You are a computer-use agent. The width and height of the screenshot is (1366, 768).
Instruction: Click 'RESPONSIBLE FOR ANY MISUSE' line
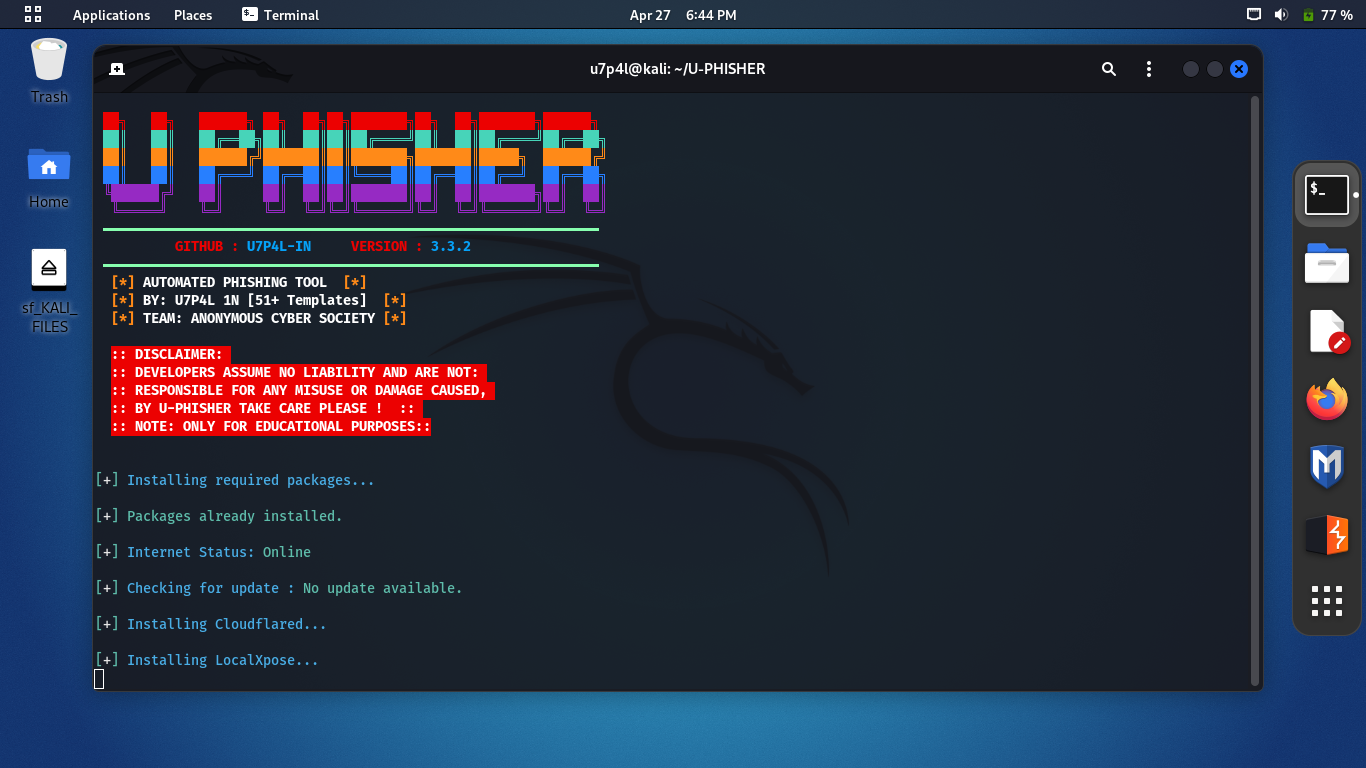[303, 390]
